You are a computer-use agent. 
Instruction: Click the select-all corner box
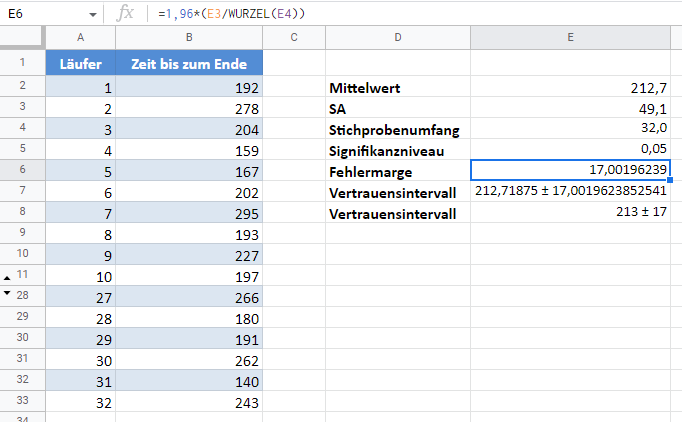22,37
